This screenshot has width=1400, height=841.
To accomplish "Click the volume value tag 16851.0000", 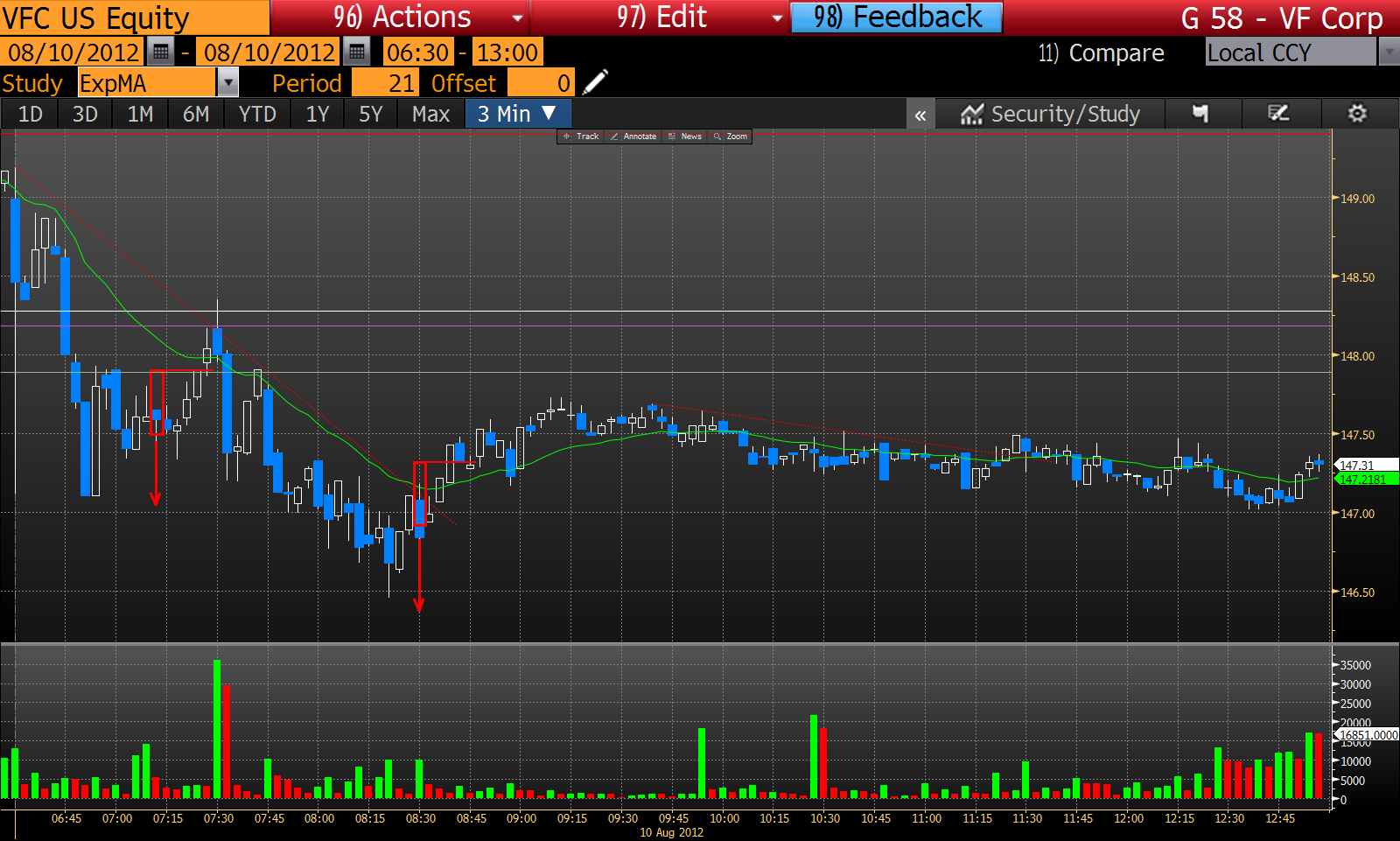I will click(1368, 735).
